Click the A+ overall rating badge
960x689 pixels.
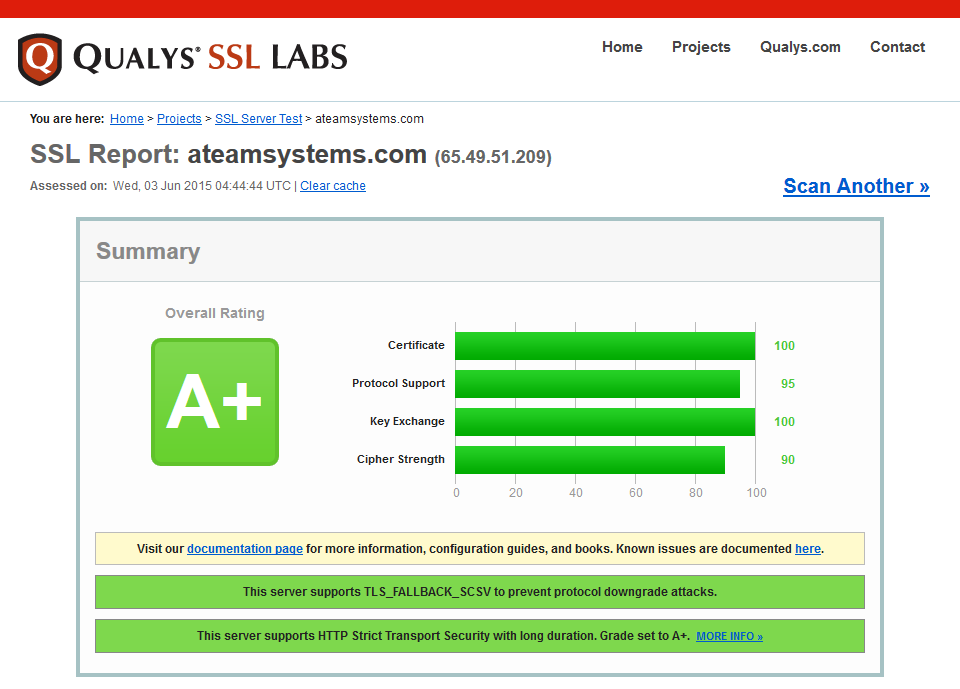click(215, 402)
